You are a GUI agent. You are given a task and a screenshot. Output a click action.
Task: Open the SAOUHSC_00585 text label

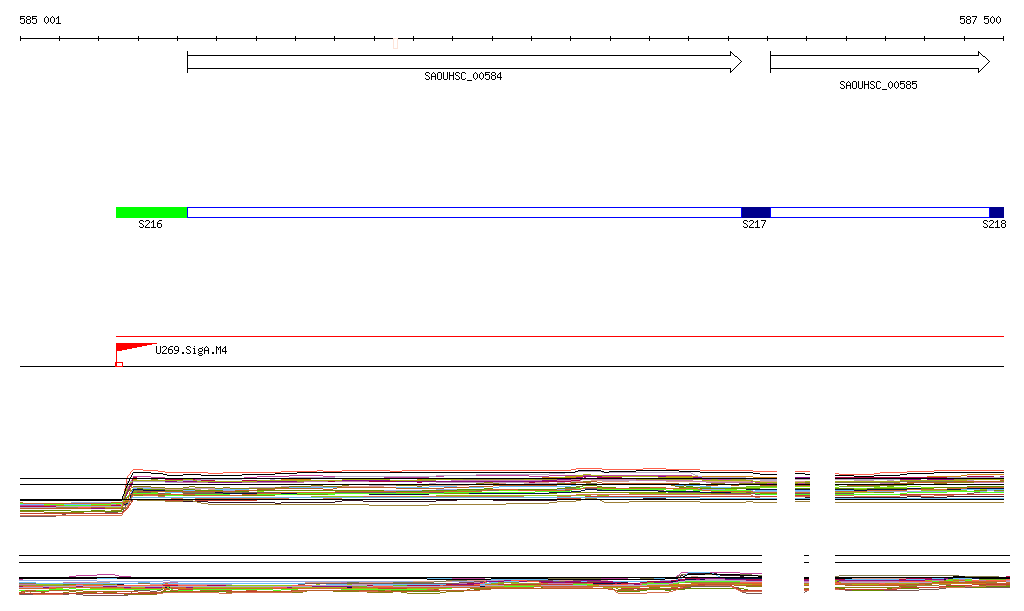(878, 86)
